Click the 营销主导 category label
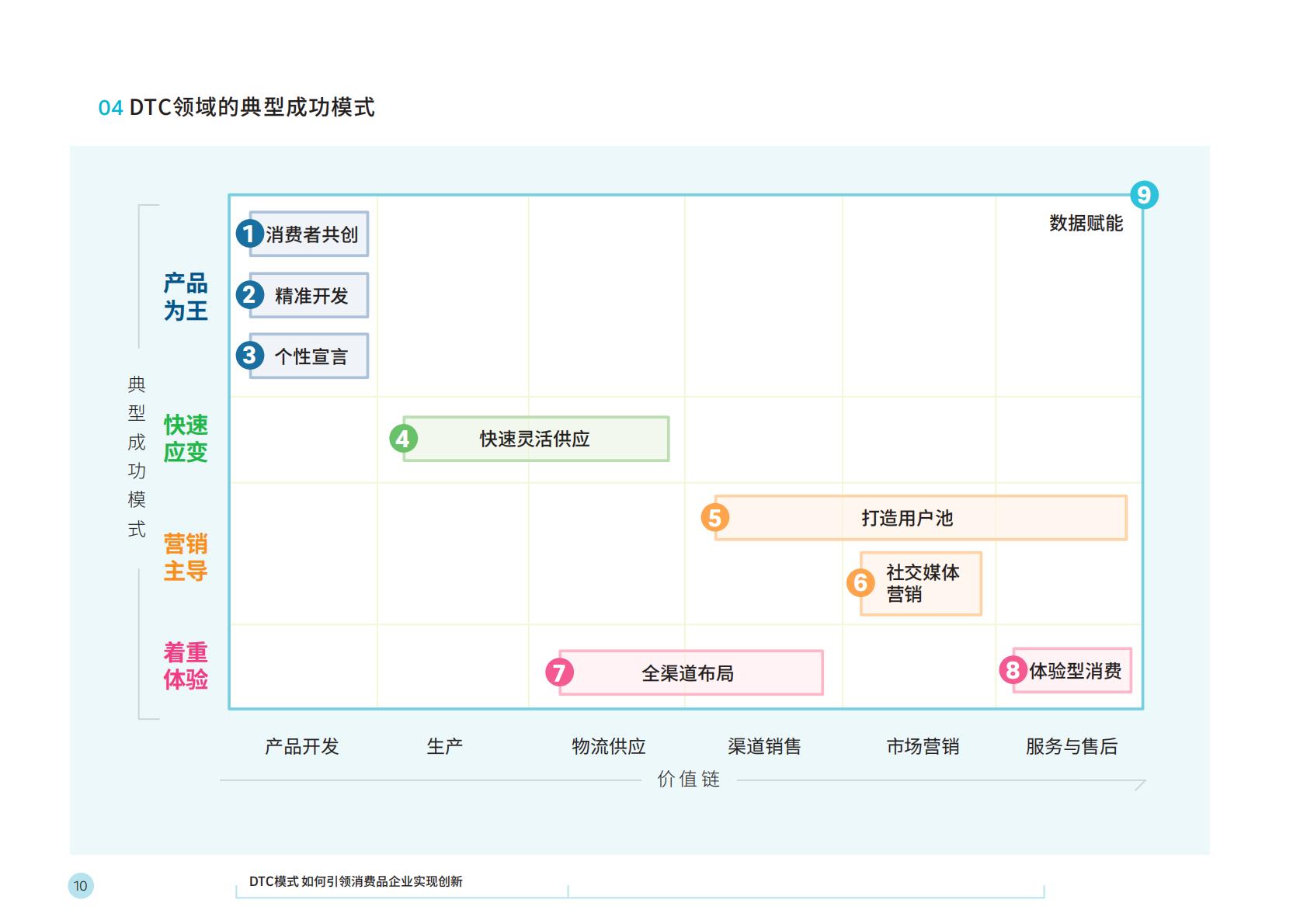Screen dimensions: 1307x924 point(186,558)
